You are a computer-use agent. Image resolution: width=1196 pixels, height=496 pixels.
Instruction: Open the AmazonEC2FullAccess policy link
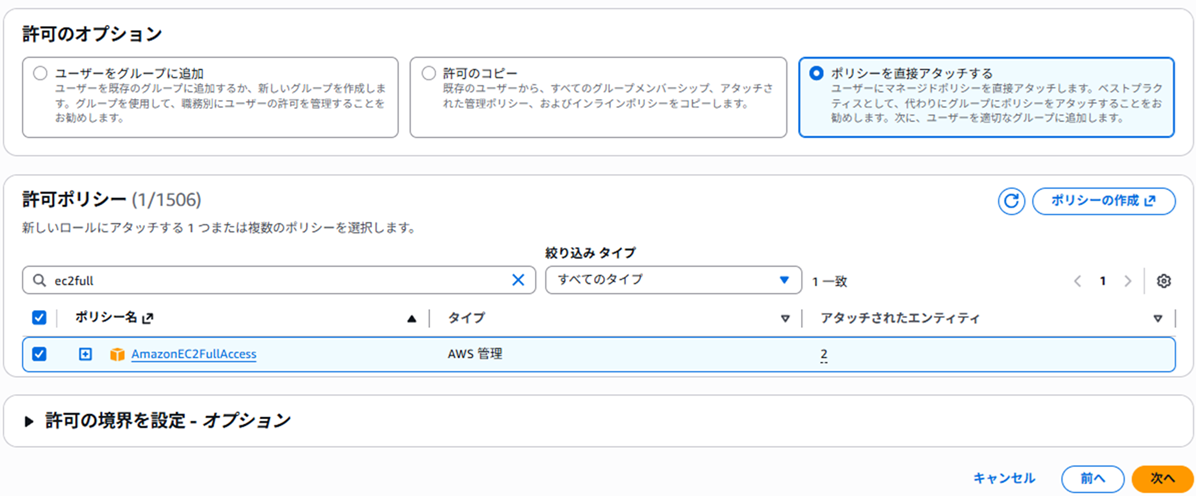[x=194, y=354]
